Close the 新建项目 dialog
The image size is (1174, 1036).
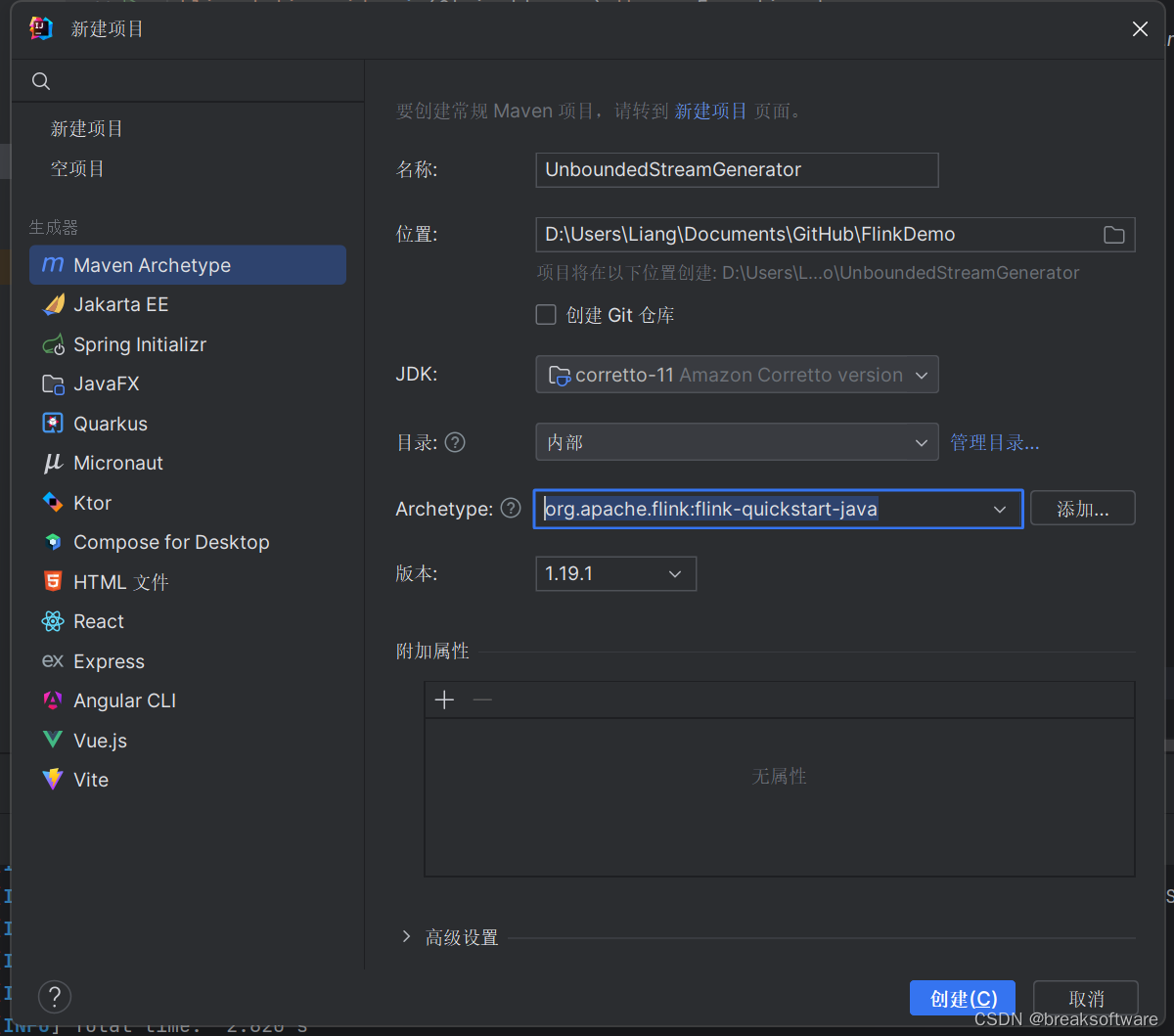point(1140,29)
